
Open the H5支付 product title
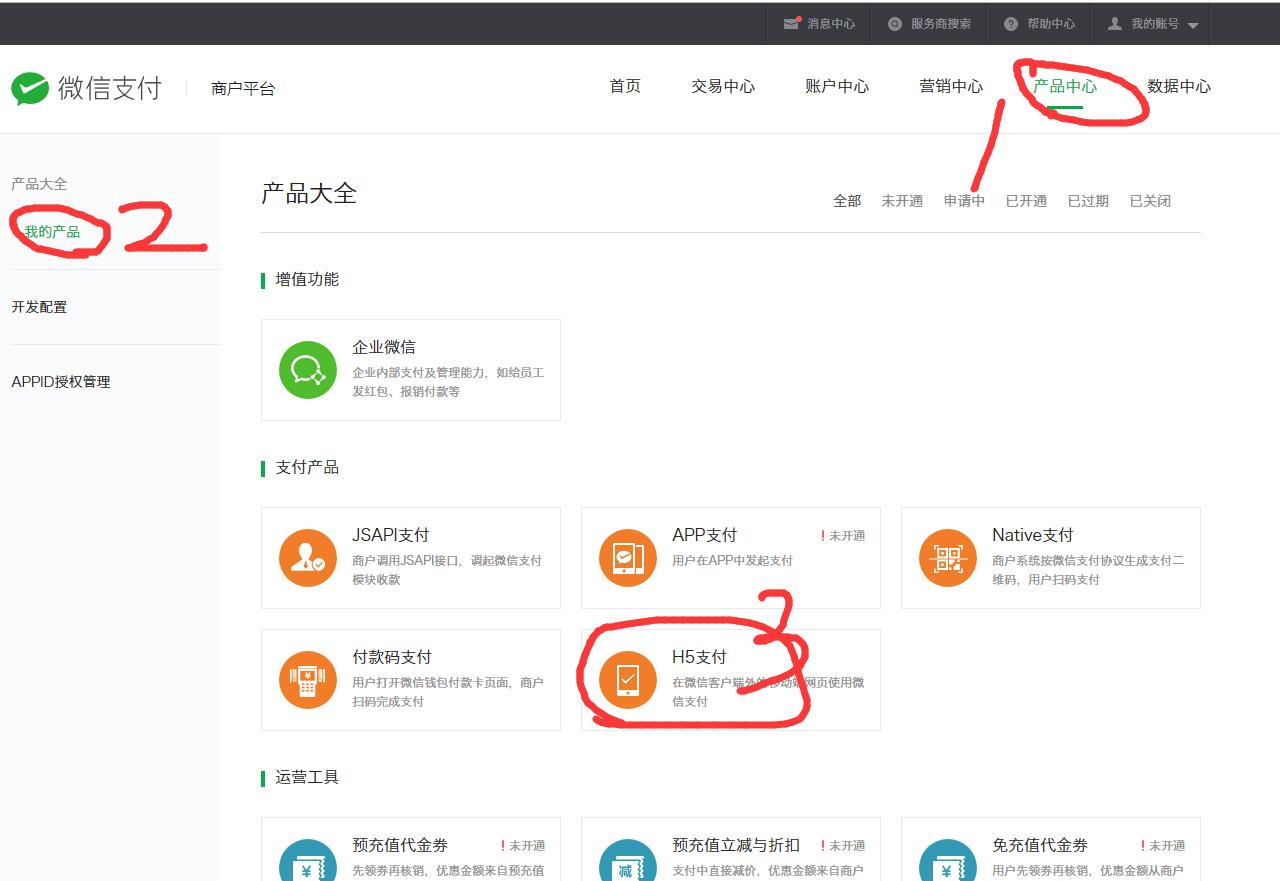tap(699, 657)
